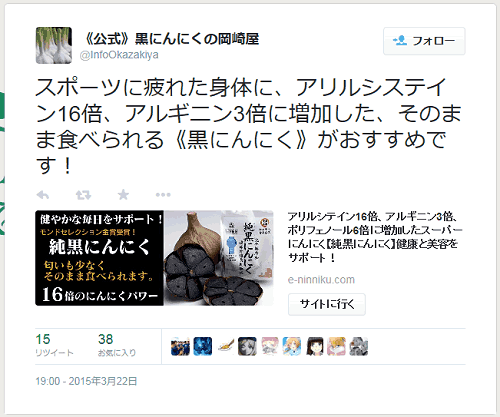Click the second blue user avatar

(x=203, y=346)
